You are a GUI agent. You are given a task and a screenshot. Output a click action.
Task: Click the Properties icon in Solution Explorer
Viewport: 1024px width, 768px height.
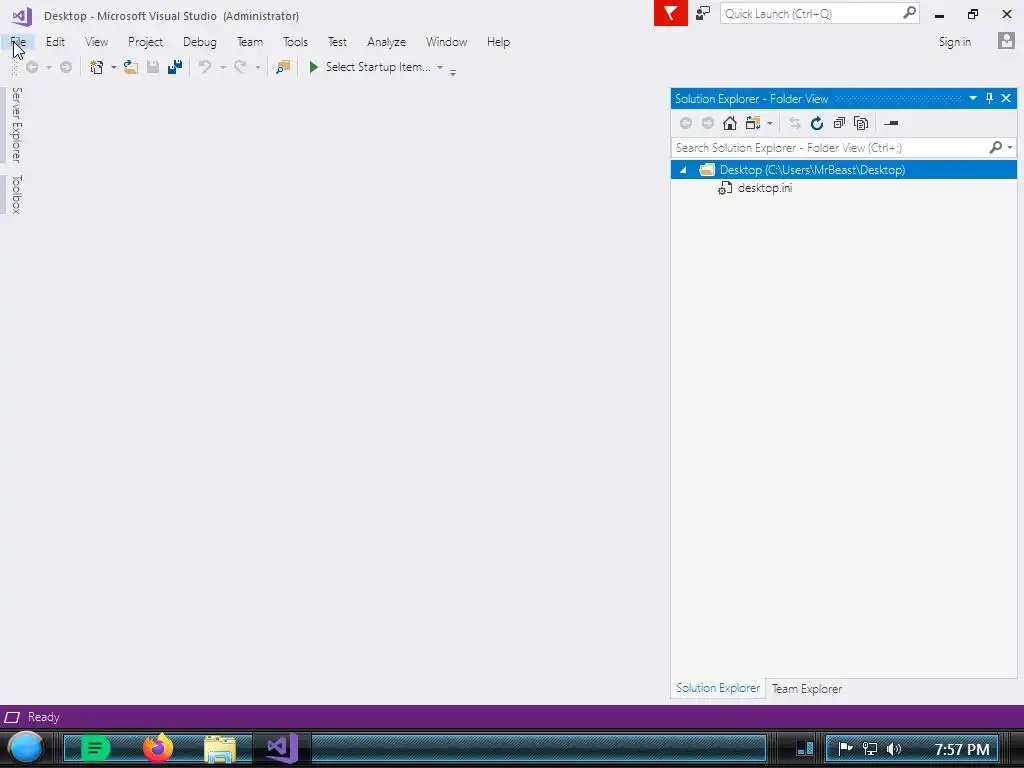[x=891, y=123]
